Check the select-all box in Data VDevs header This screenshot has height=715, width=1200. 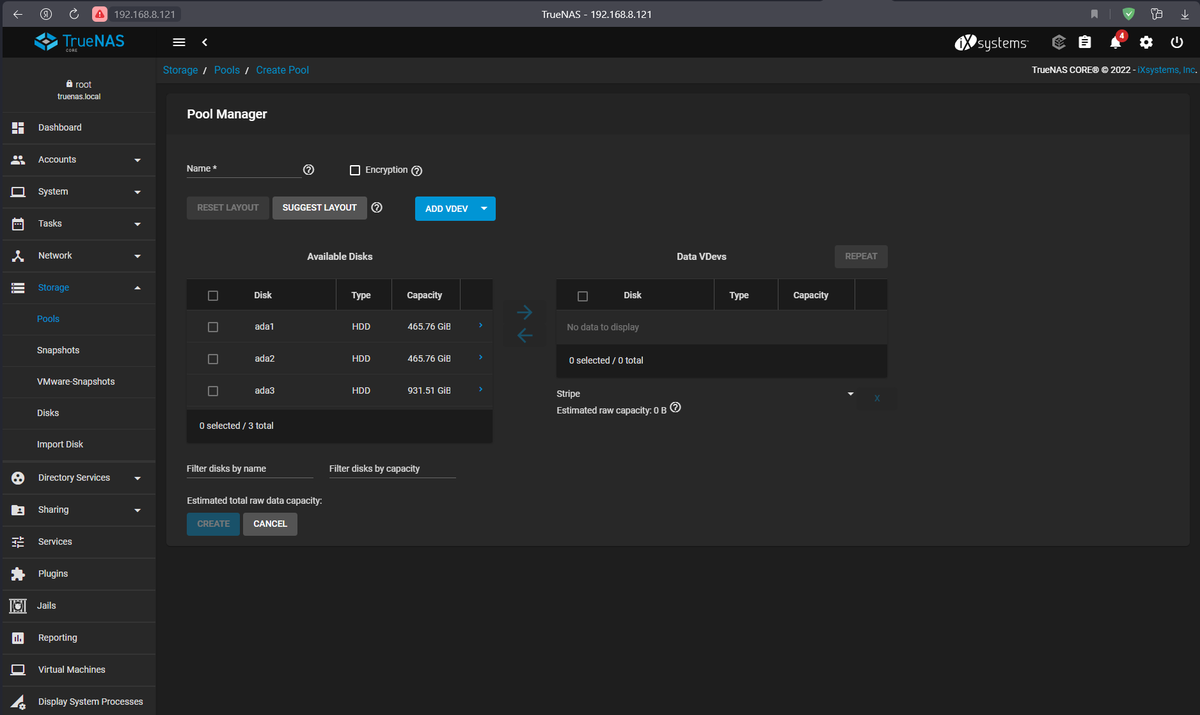click(583, 296)
